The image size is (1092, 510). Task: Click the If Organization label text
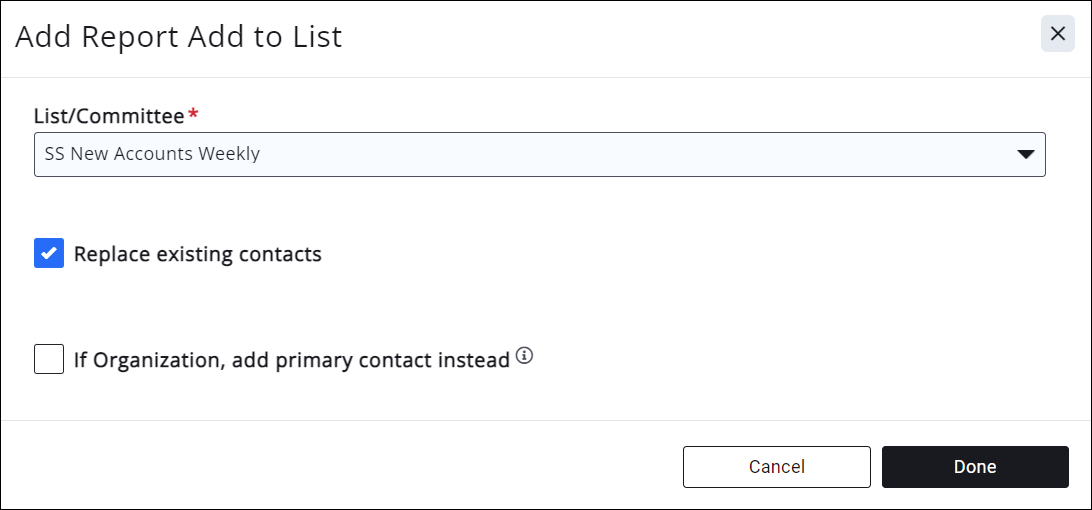tap(292, 360)
